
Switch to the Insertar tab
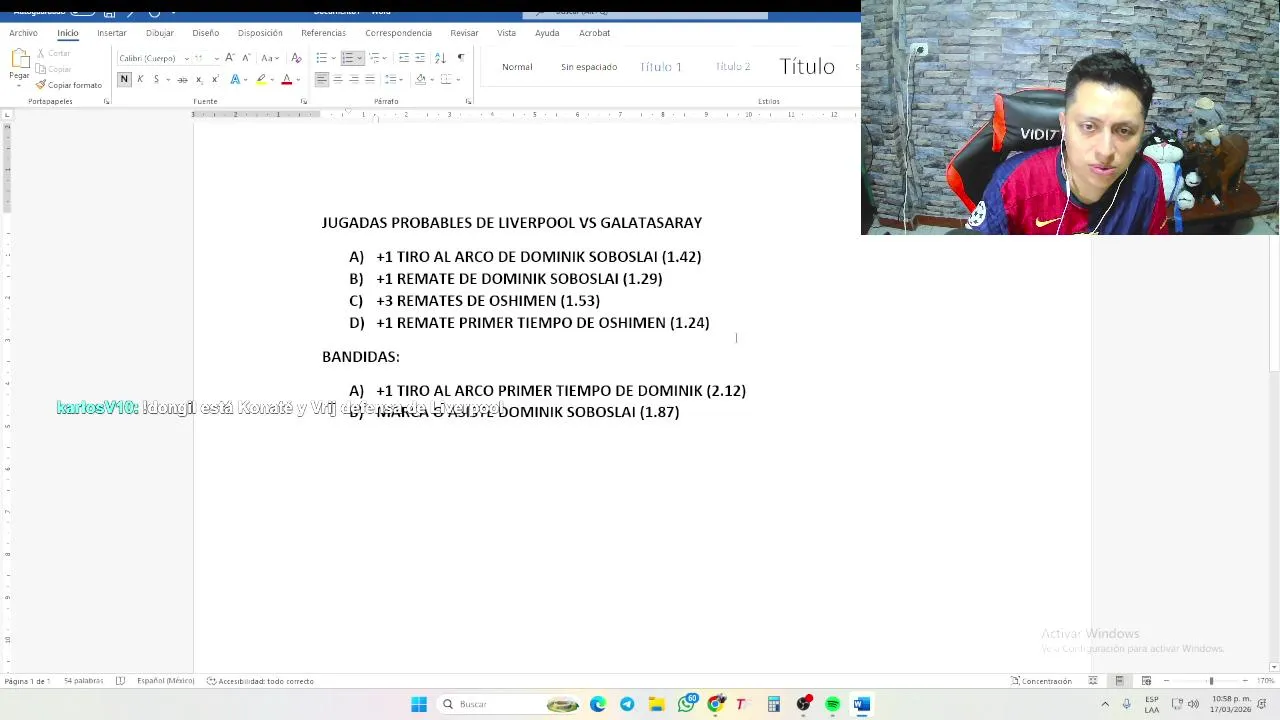[112, 33]
